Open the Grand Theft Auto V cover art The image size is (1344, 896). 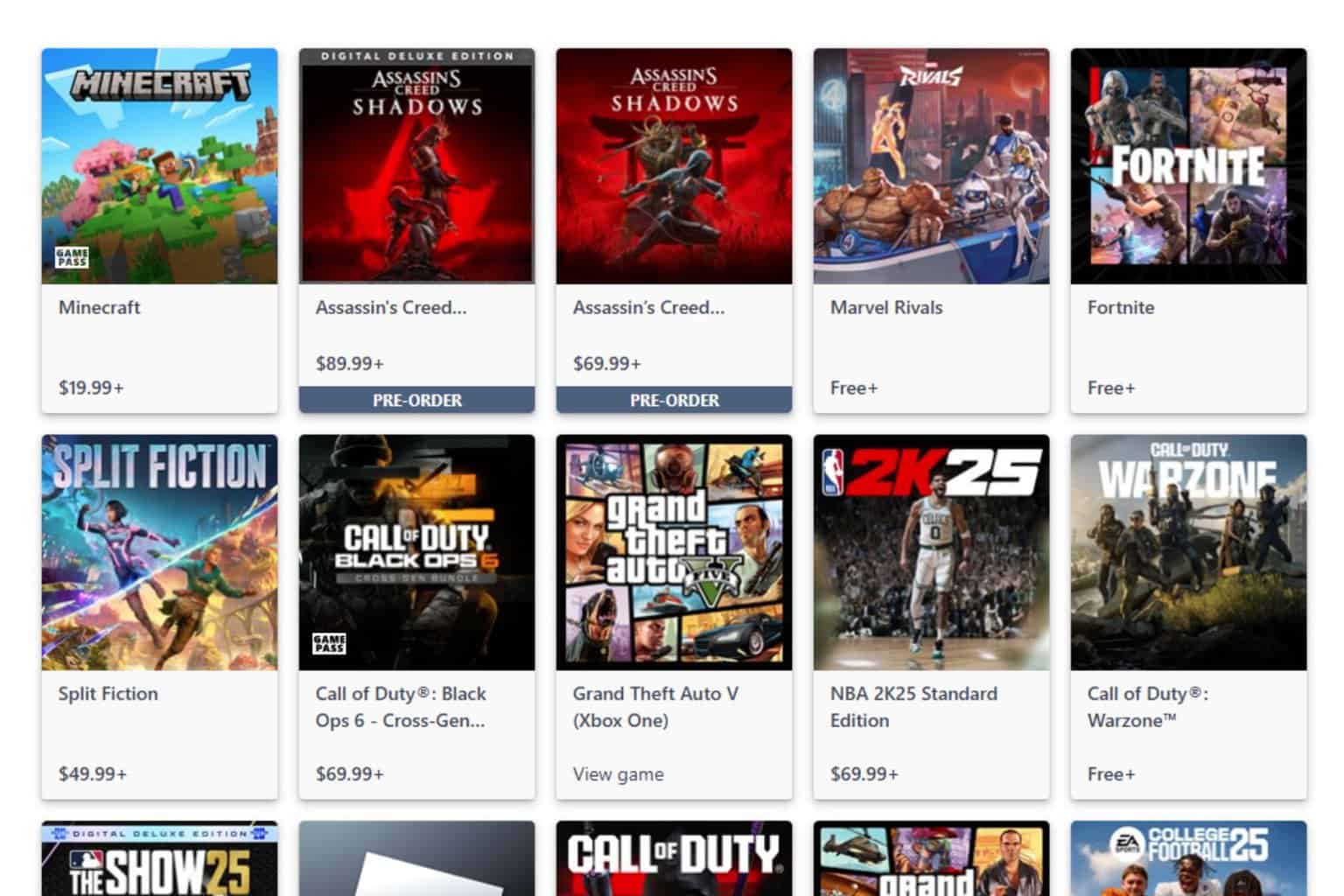[x=674, y=553]
